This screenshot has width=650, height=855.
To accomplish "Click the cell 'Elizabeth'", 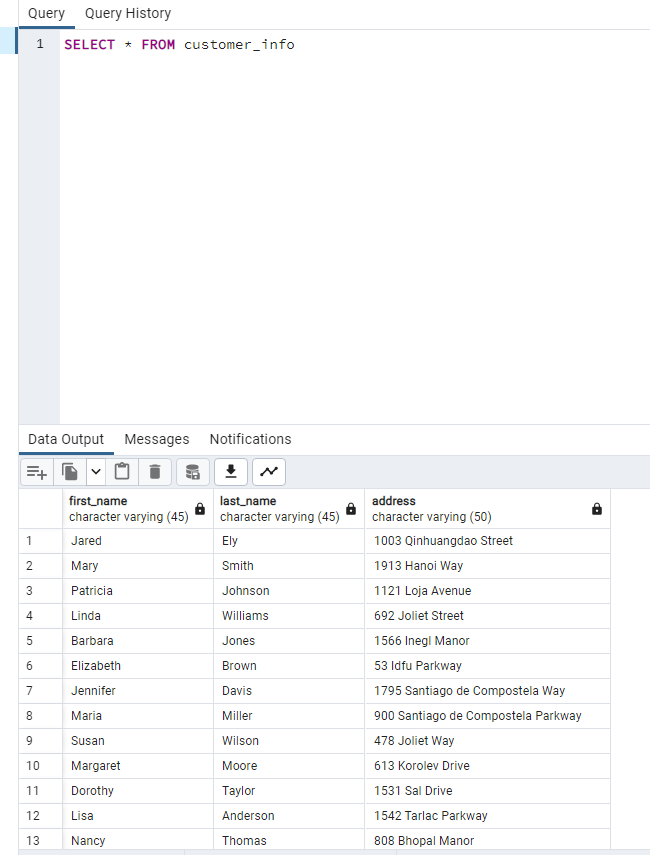I will [138, 666].
